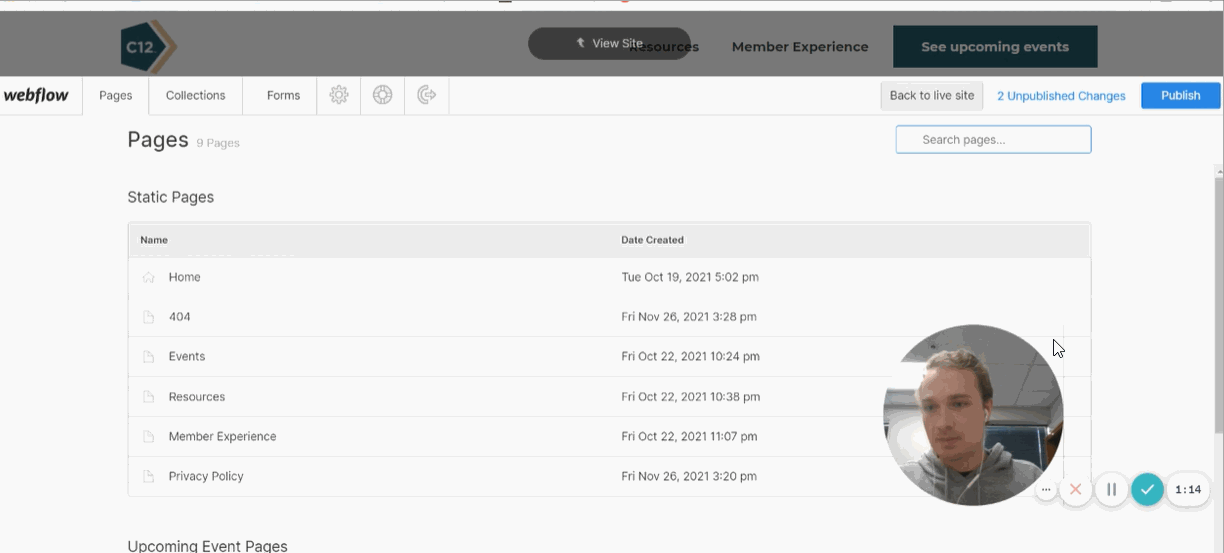
Task: Click Back to live site button
Action: [x=932, y=95]
